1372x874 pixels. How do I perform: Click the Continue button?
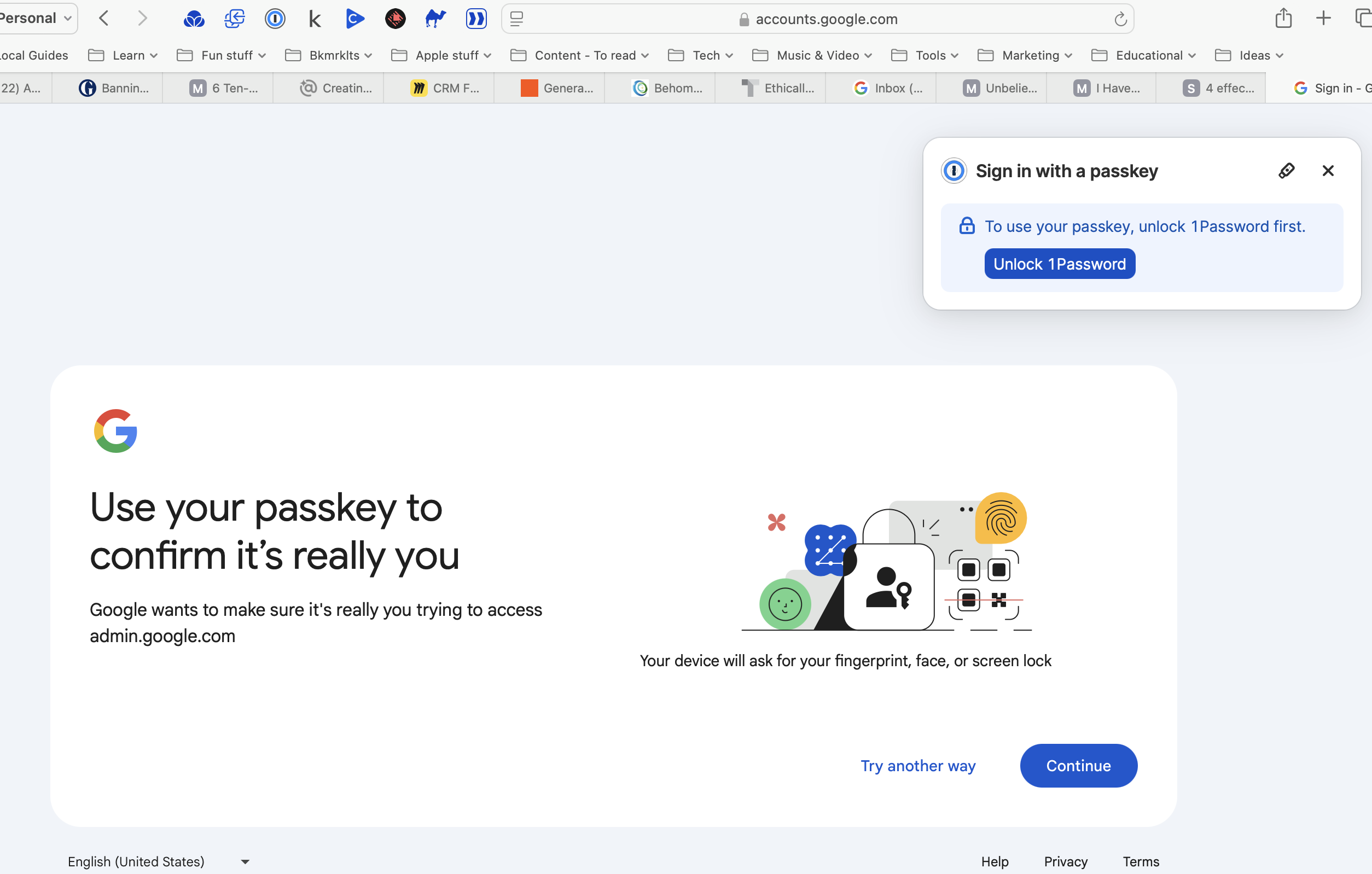tap(1078, 765)
